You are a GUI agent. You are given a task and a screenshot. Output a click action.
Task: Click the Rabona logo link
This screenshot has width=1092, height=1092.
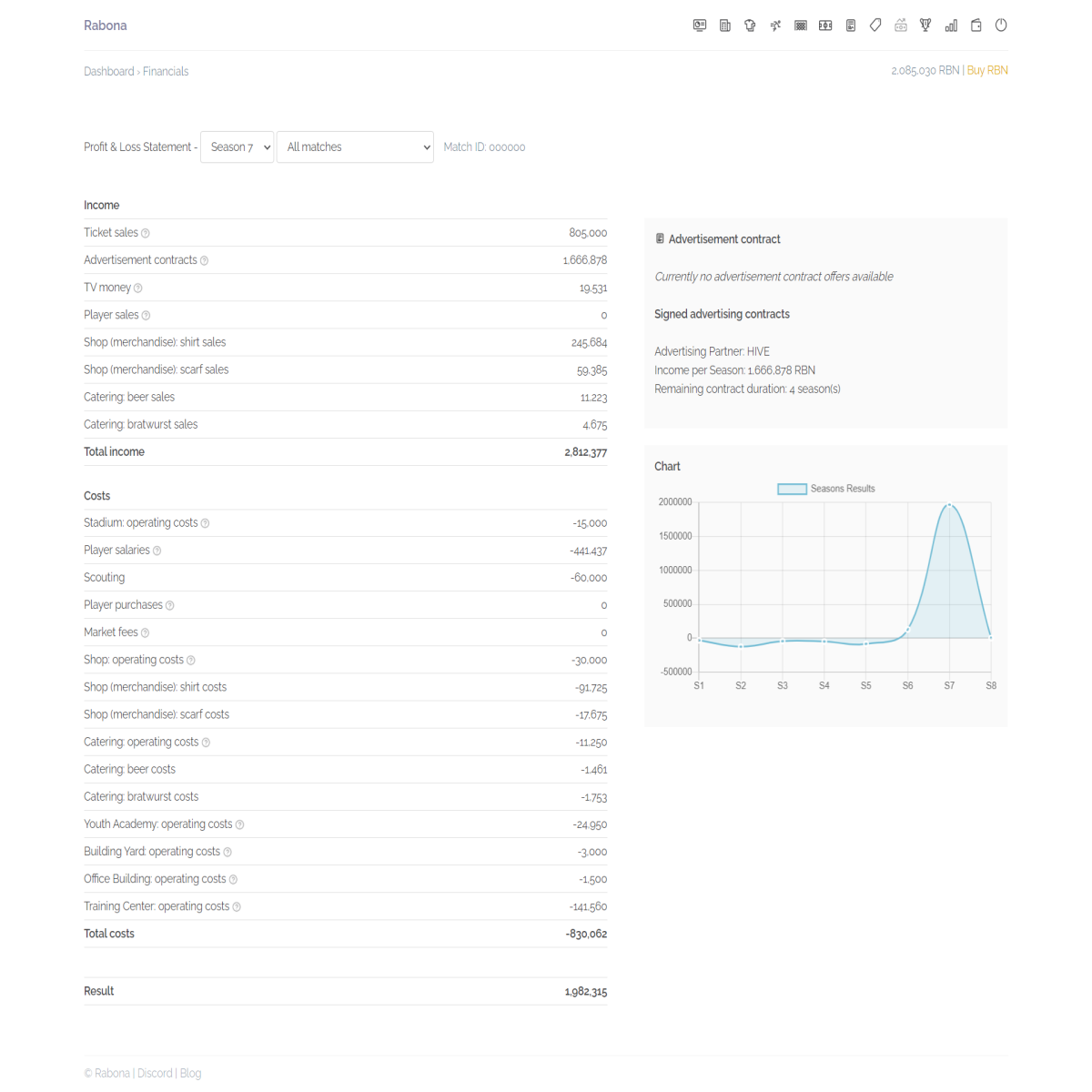point(106,25)
